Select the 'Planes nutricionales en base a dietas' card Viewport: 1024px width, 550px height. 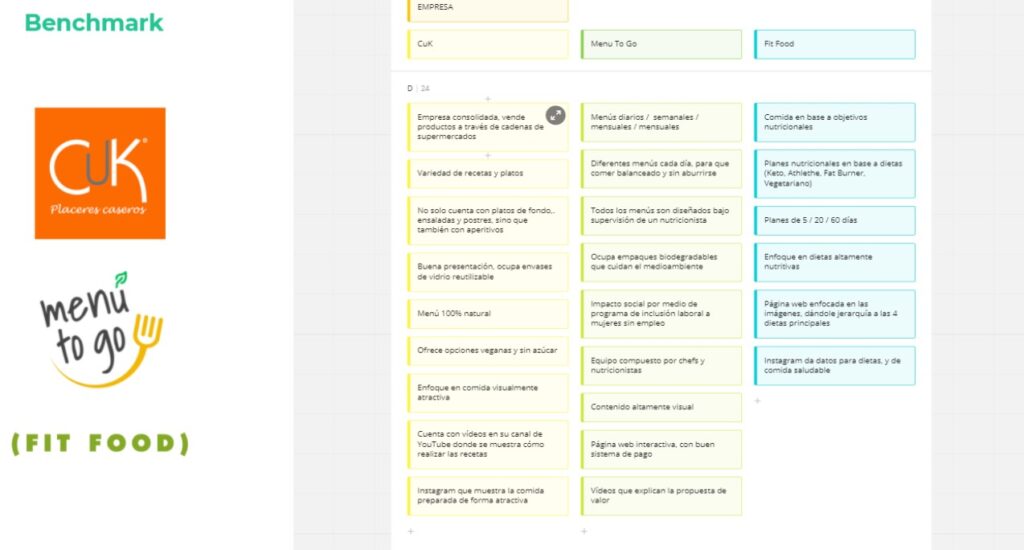tap(835, 174)
